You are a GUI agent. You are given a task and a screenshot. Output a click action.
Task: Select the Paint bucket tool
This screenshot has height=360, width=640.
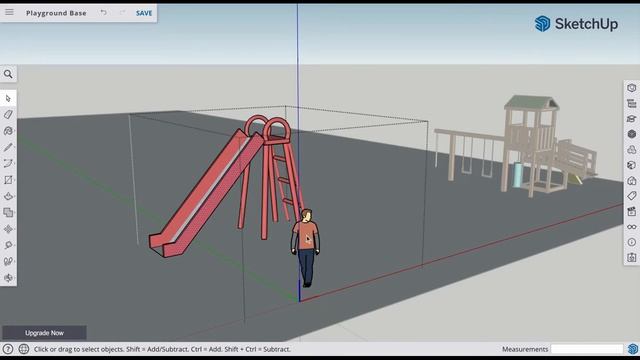click(x=8, y=131)
